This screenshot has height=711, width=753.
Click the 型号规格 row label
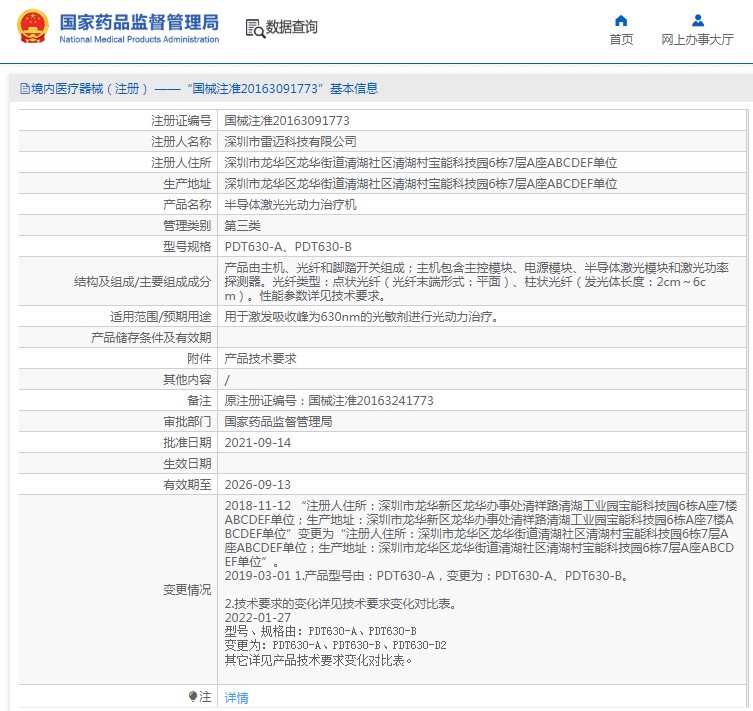(x=187, y=247)
